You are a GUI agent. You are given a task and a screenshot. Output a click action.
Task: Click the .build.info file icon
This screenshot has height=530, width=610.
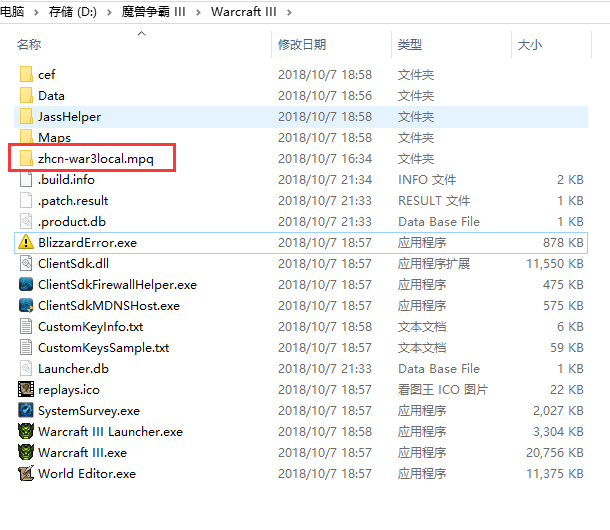[x=26, y=179]
